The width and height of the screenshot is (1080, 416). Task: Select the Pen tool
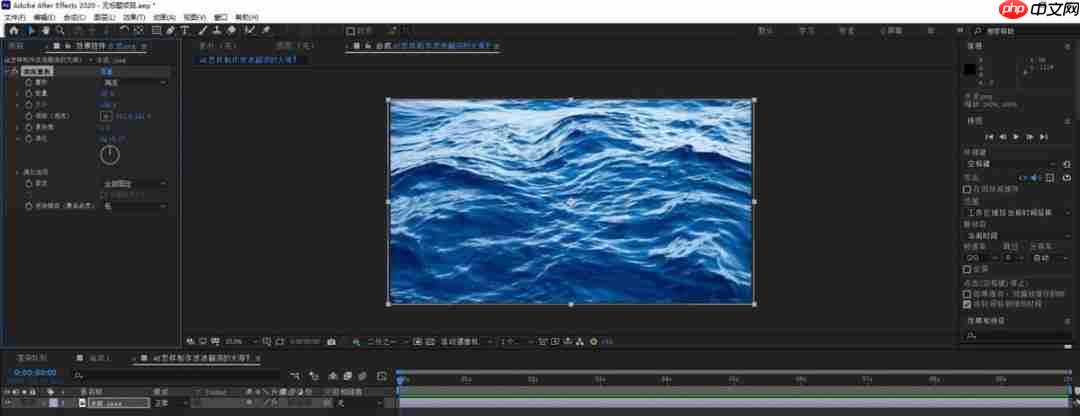click(171, 30)
